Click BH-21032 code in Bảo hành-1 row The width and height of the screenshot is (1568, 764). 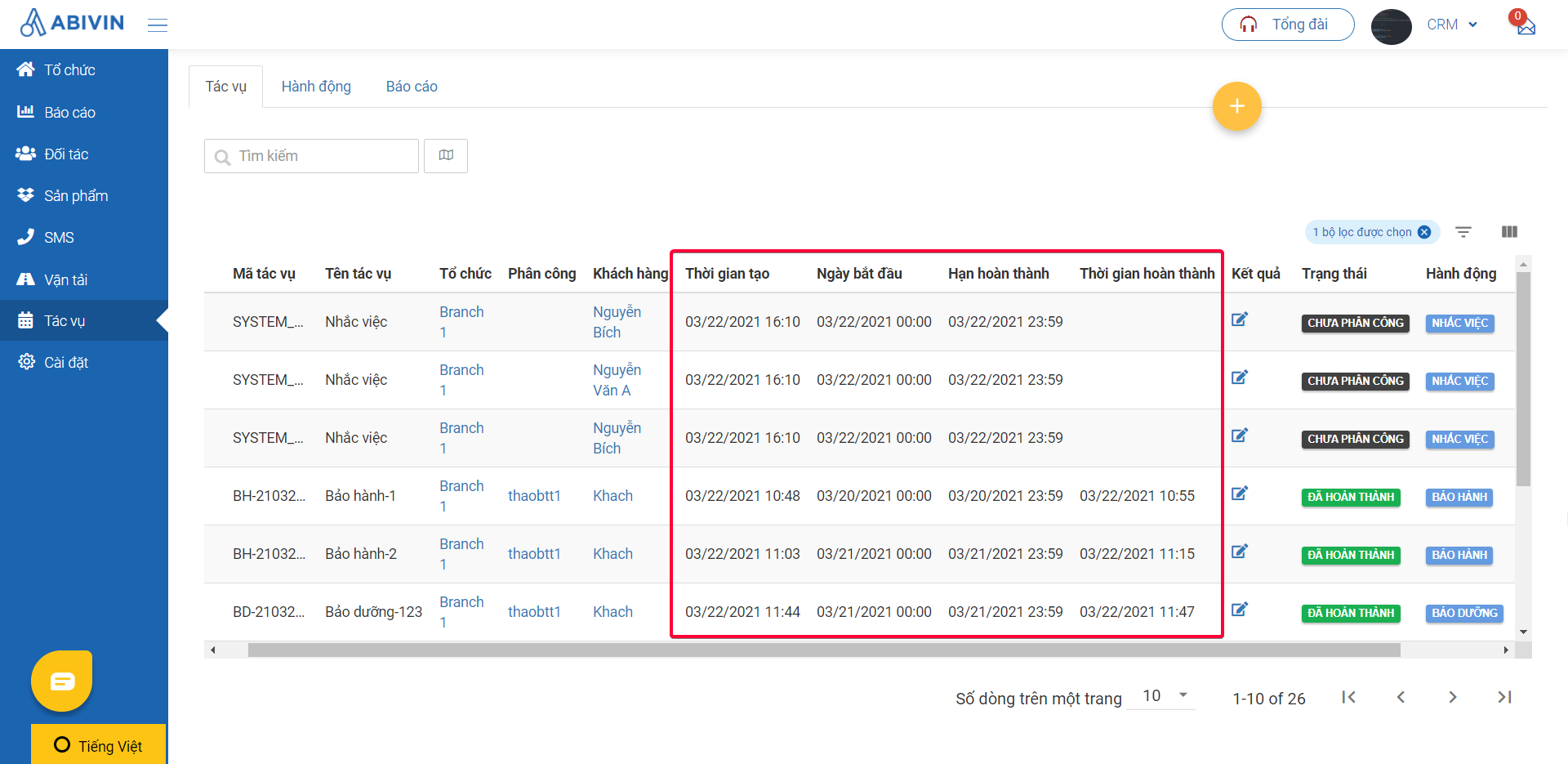coord(269,496)
